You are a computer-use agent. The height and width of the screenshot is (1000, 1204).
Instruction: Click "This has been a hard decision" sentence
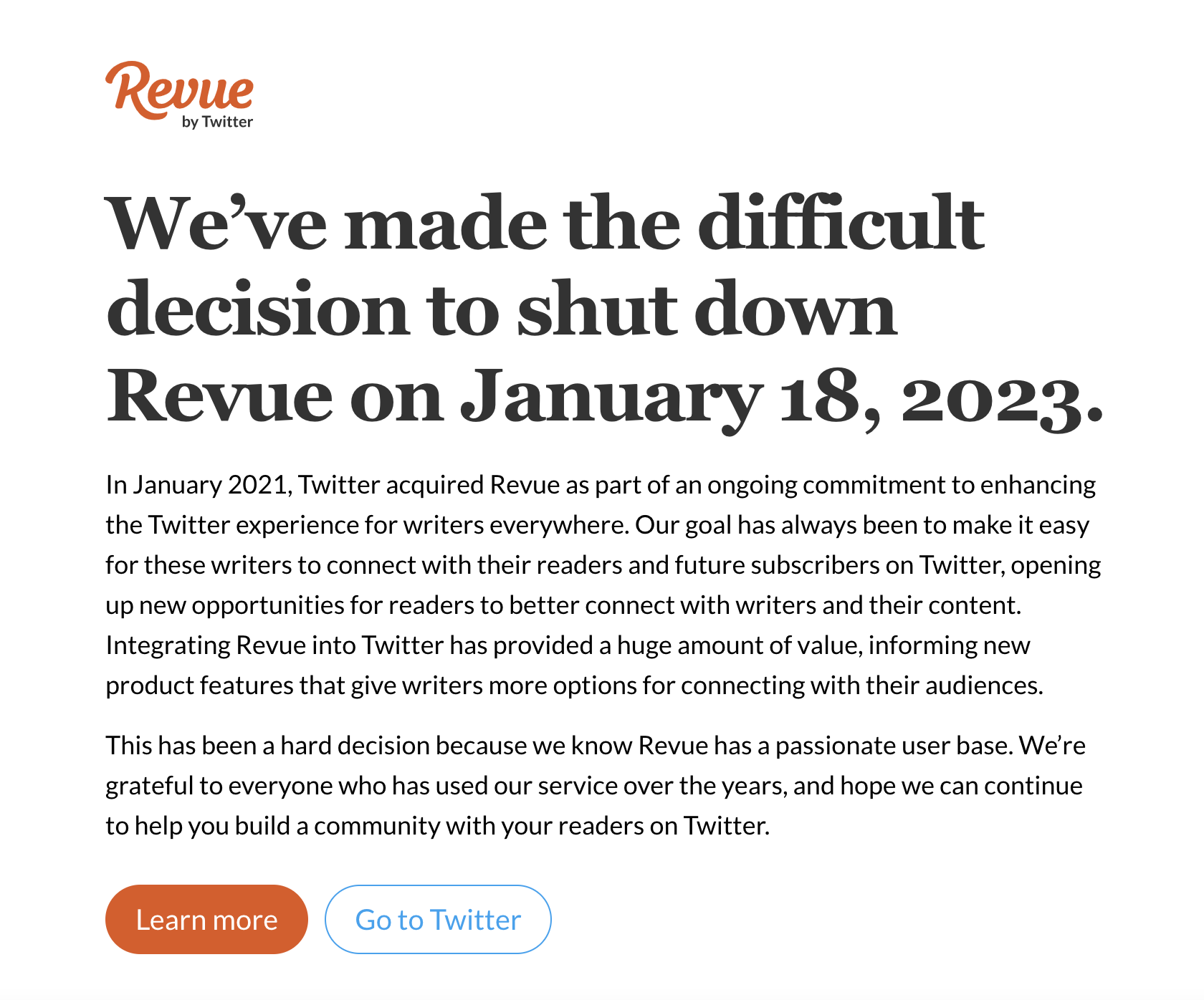coord(560,746)
